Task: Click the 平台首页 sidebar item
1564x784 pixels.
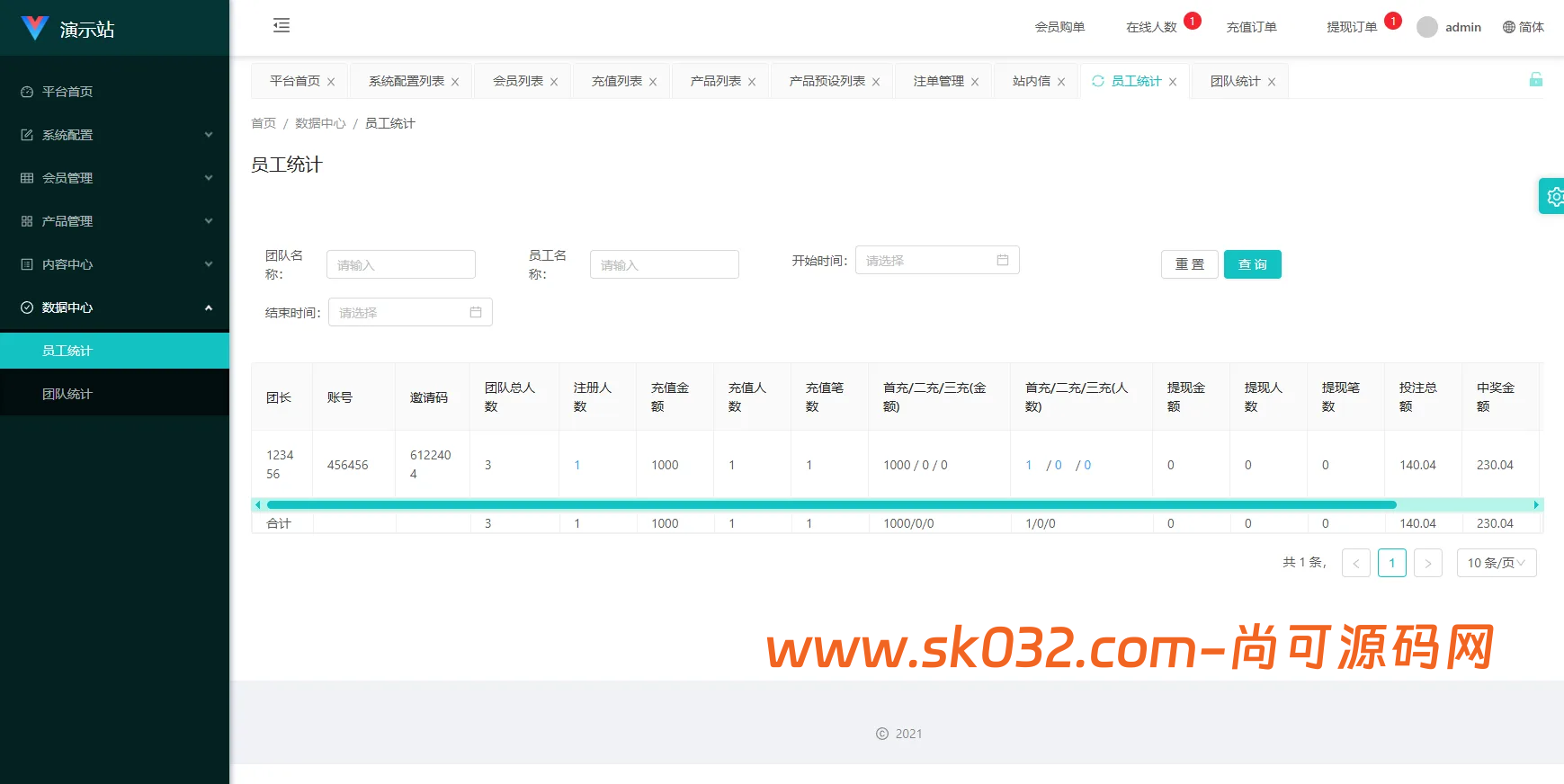Action: 114,92
